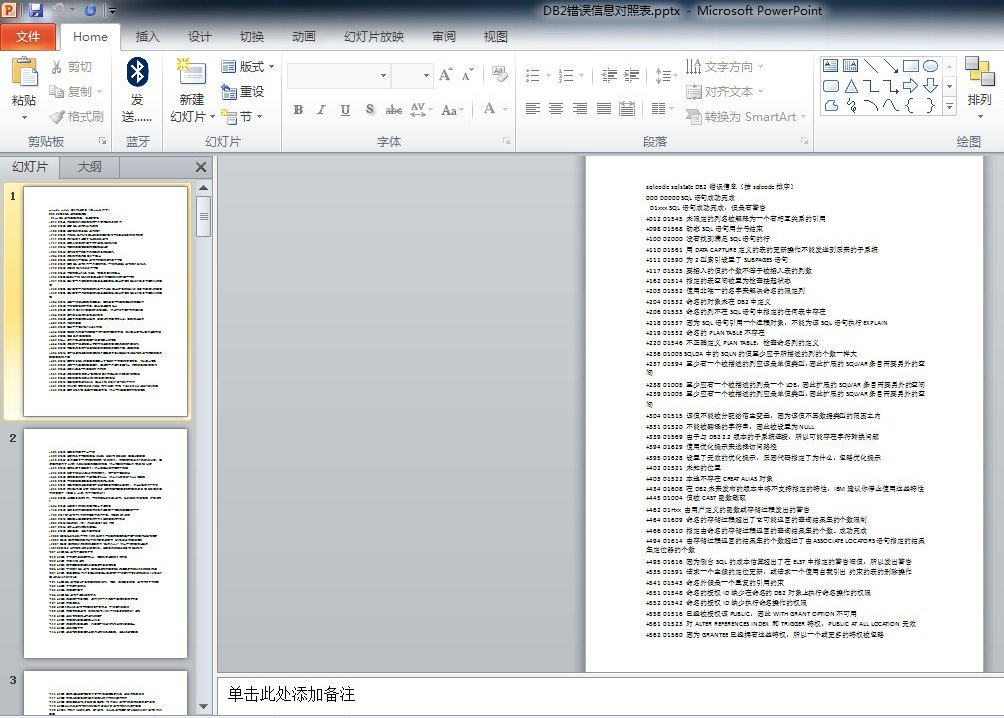Select the straight line shape
The height and width of the screenshot is (718, 1004).
coord(870,65)
